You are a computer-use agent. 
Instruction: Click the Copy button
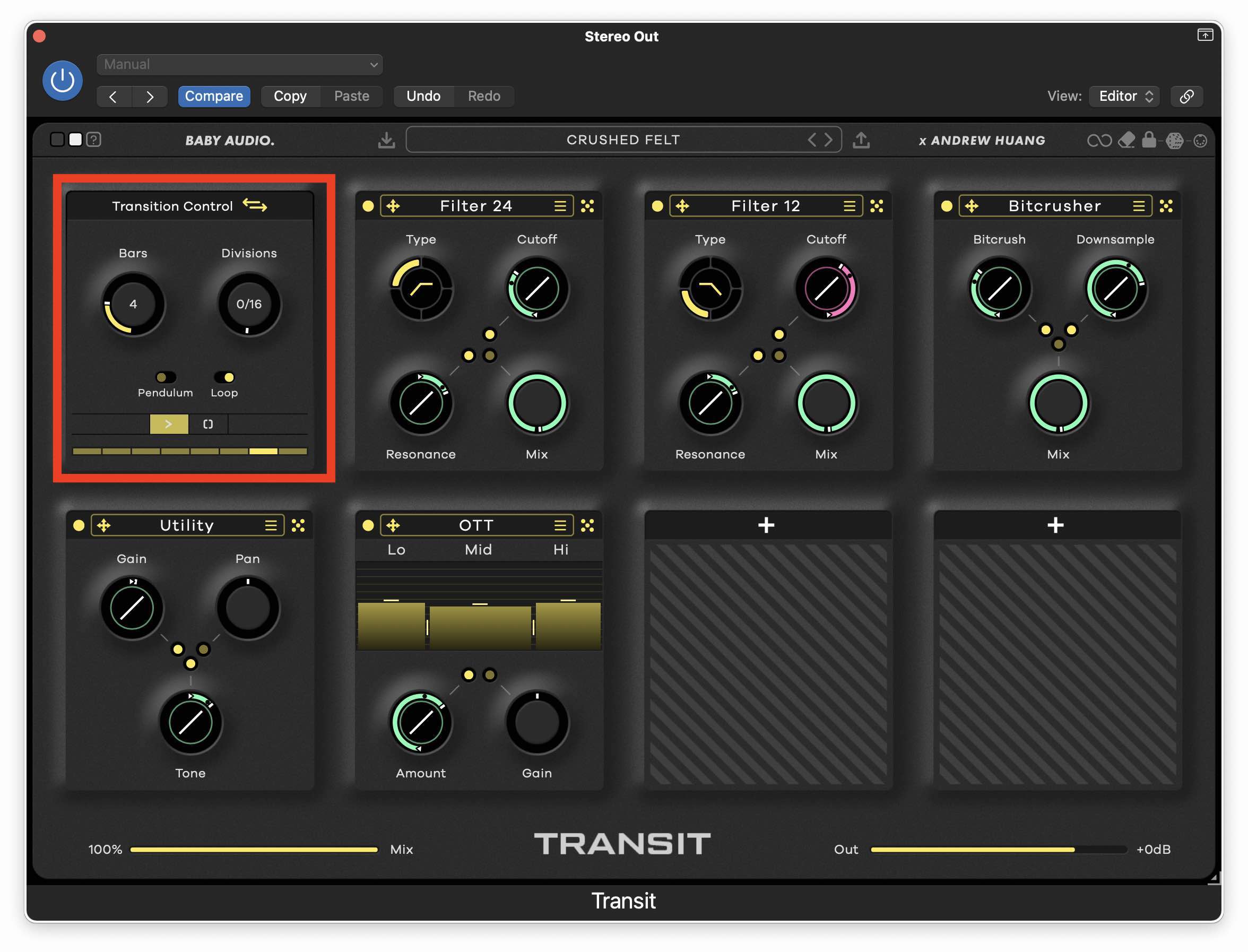tap(290, 97)
